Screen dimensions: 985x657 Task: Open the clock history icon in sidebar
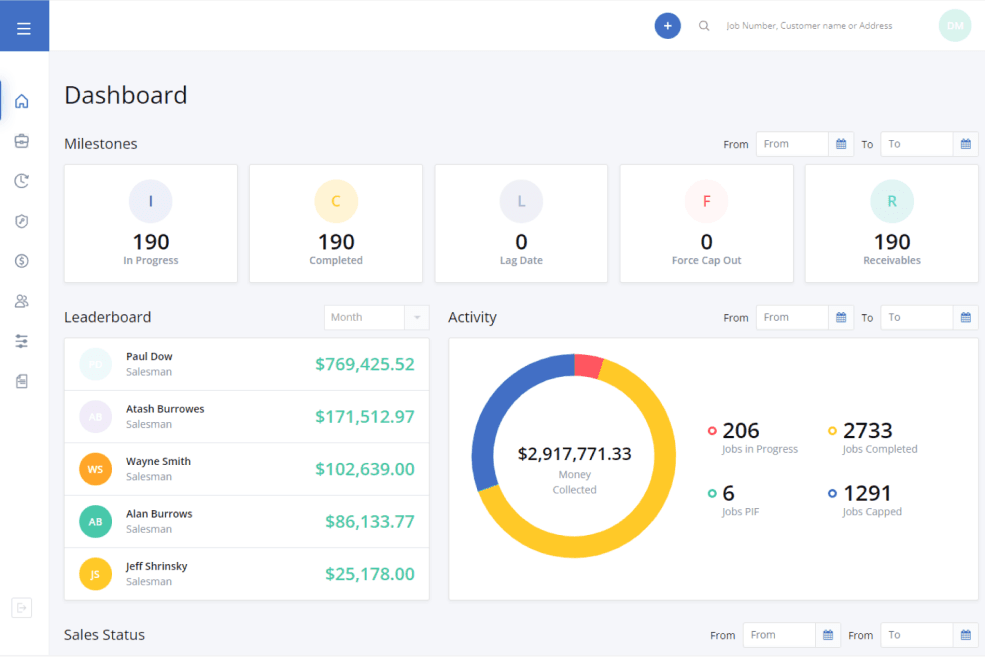pyautogui.click(x=22, y=181)
